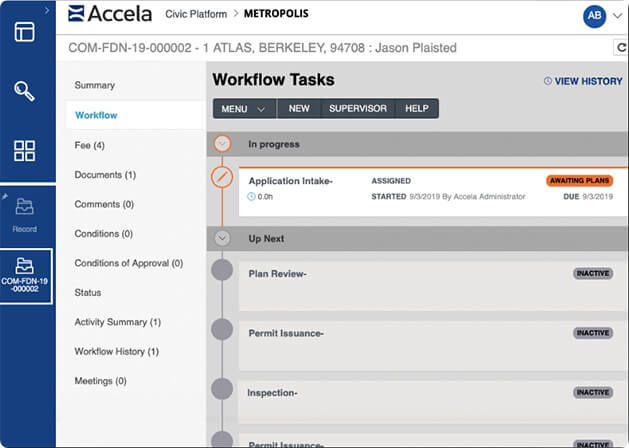The image size is (629, 448).
Task: Open the grid launchpad icon
Action: pos(25,151)
